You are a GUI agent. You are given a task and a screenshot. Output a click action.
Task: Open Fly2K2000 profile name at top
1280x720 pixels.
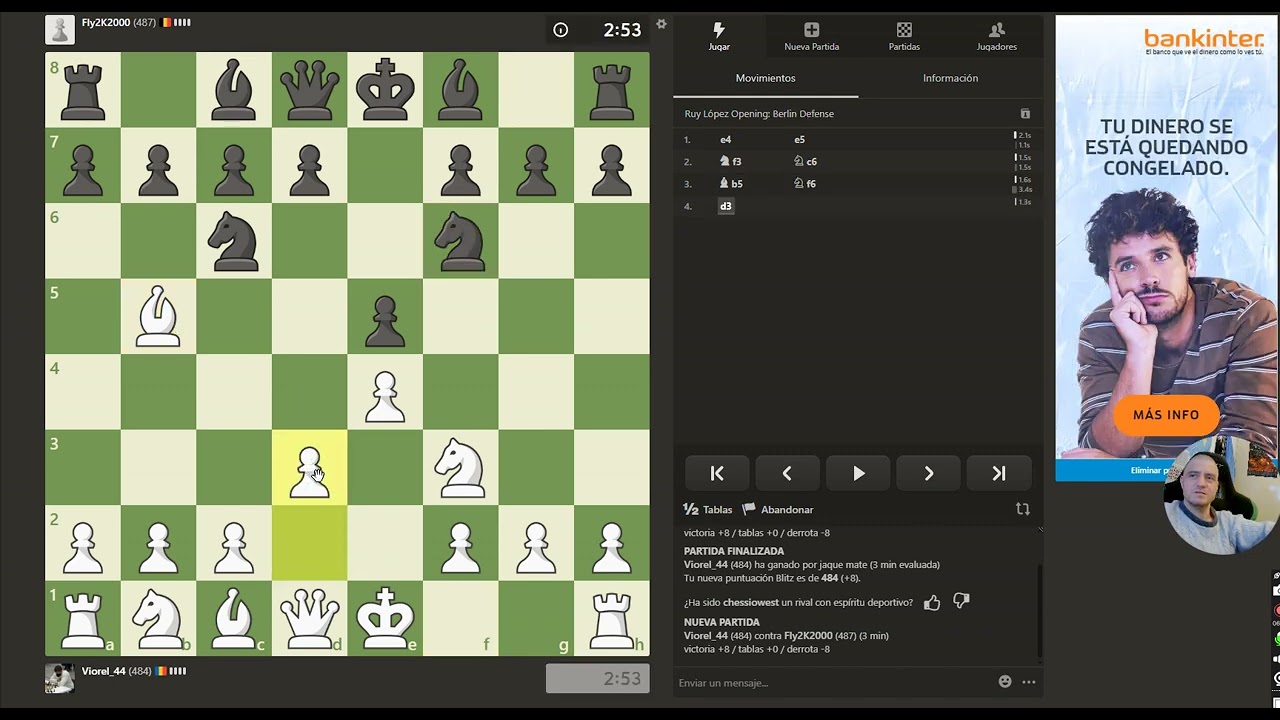pos(106,22)
